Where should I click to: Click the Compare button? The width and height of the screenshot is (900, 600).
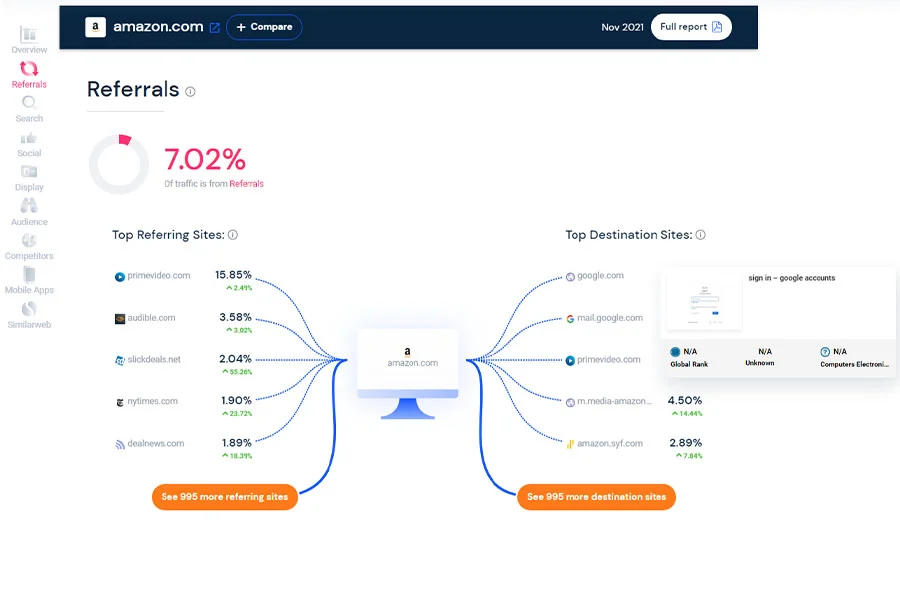pos(264,27)
